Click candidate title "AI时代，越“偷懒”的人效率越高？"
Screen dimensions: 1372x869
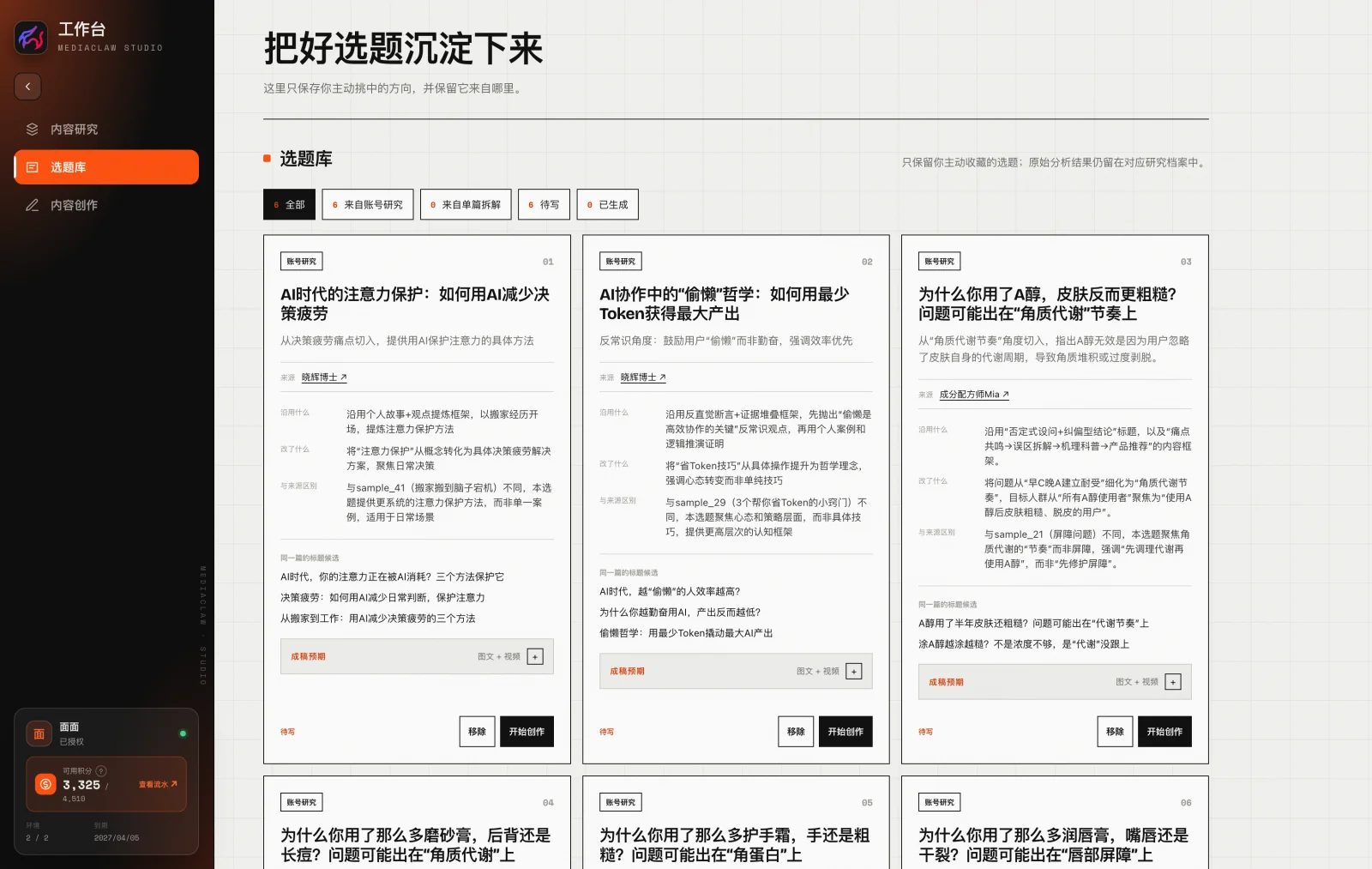point(670,592)
